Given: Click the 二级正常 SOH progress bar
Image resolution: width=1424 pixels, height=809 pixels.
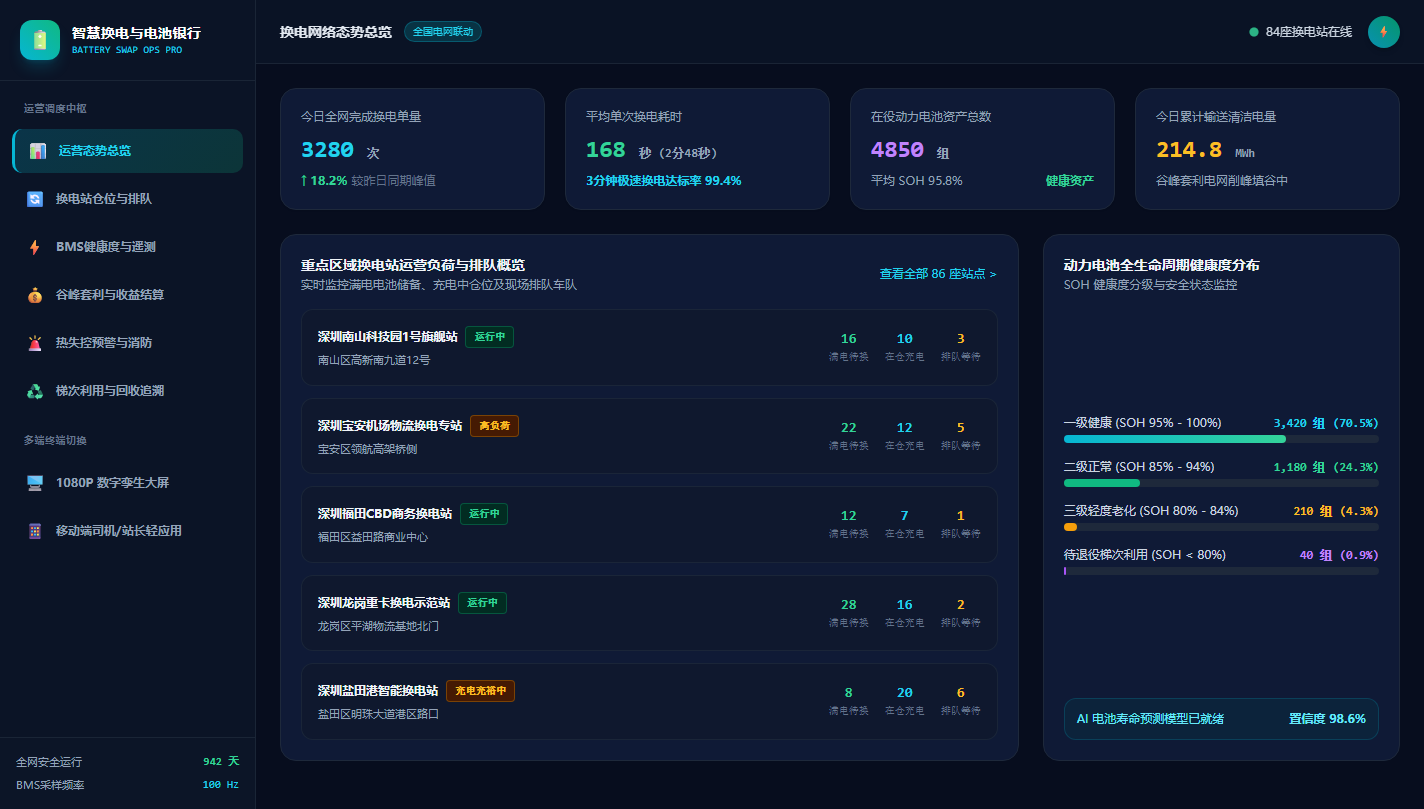Looking at the screenshot, I should point(1221,483).
